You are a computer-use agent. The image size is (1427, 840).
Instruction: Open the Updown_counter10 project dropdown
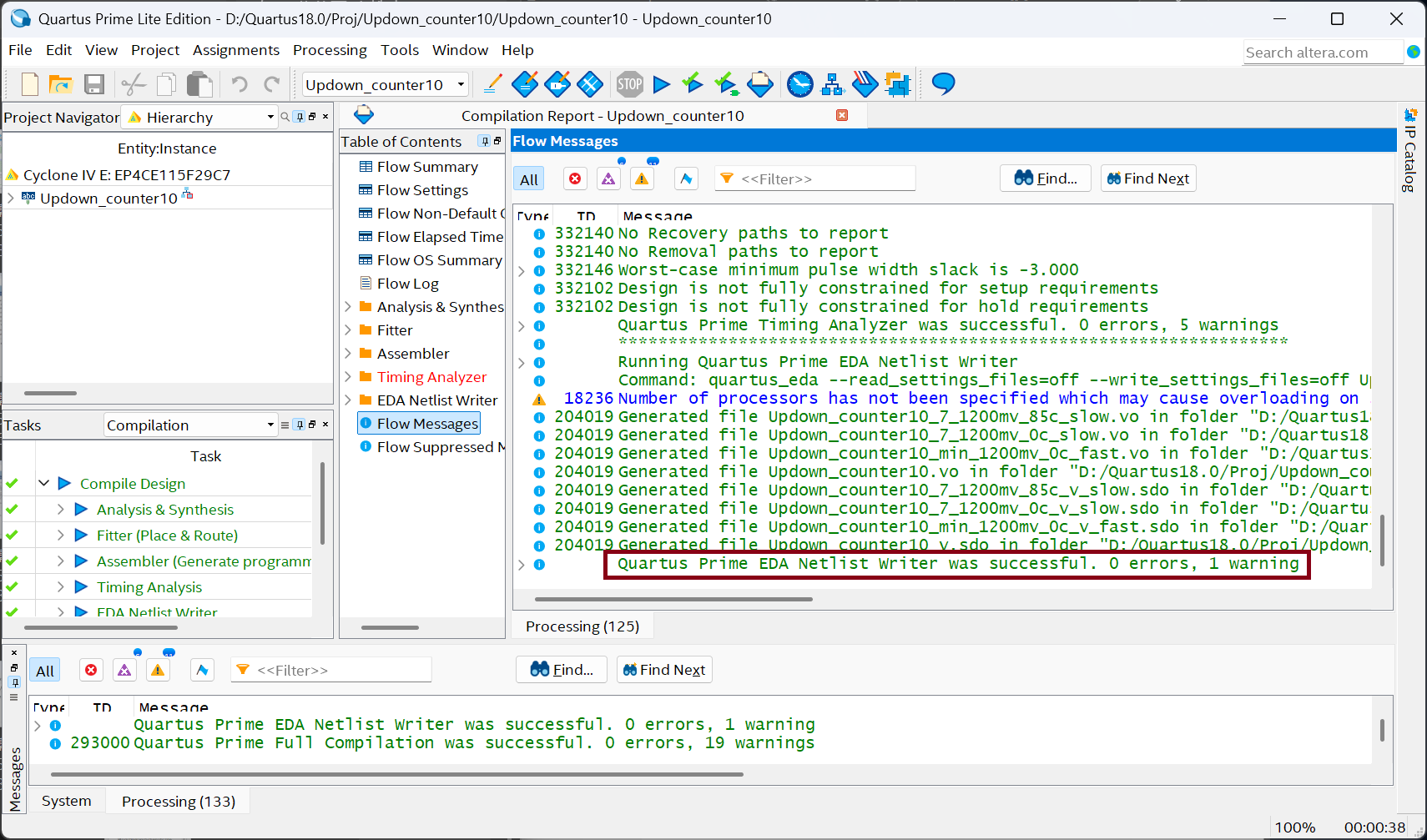pos(385,84)
